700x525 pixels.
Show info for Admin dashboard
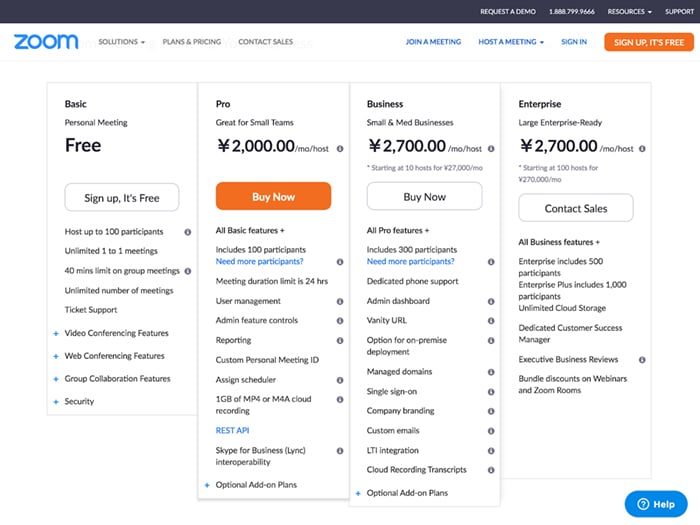(491, 301)
